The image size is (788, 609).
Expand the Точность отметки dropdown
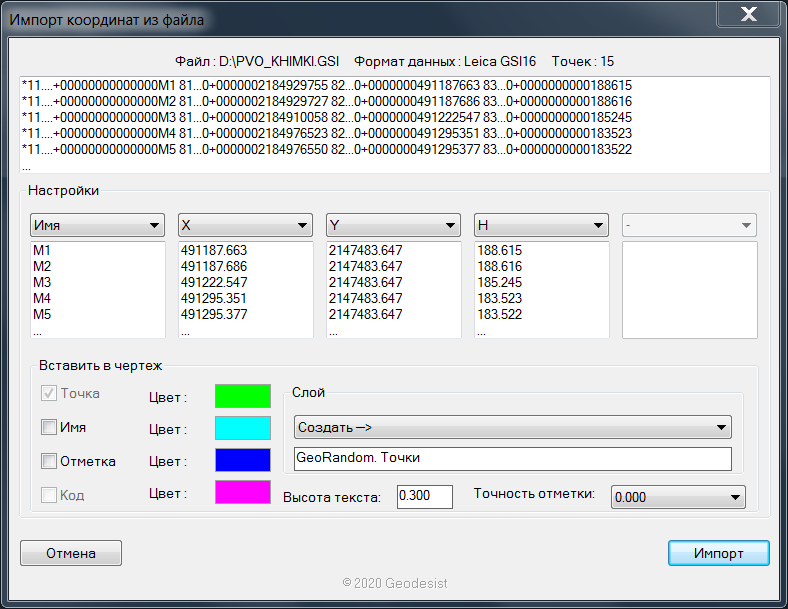(x=678, y=497)
